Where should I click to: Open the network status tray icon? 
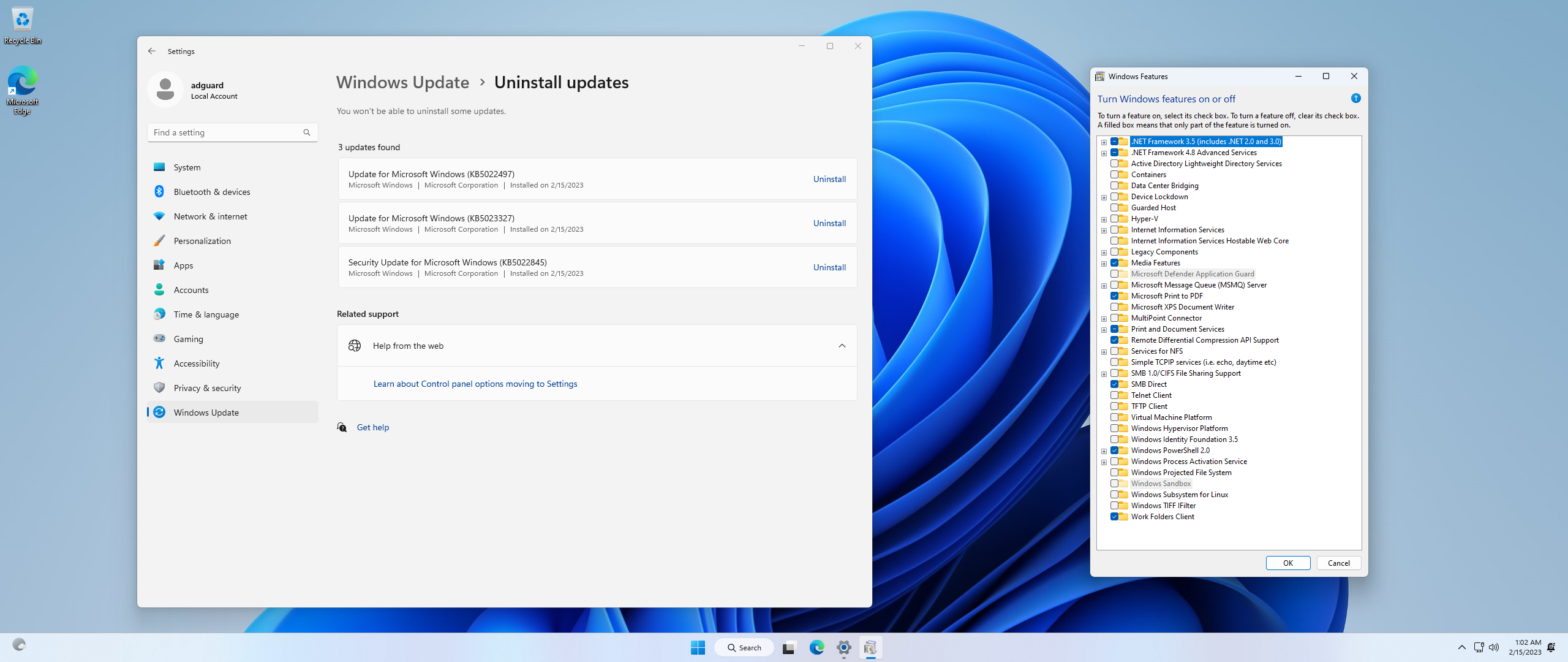pyautogui.click(x=1479, y=647)
